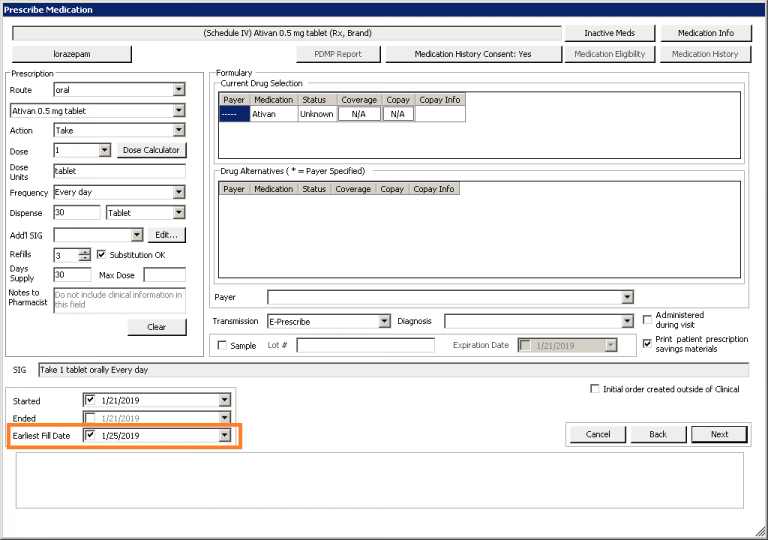The image size is (768, 540).
Task: Open the Medication Info button
Action: pos(705,33)
